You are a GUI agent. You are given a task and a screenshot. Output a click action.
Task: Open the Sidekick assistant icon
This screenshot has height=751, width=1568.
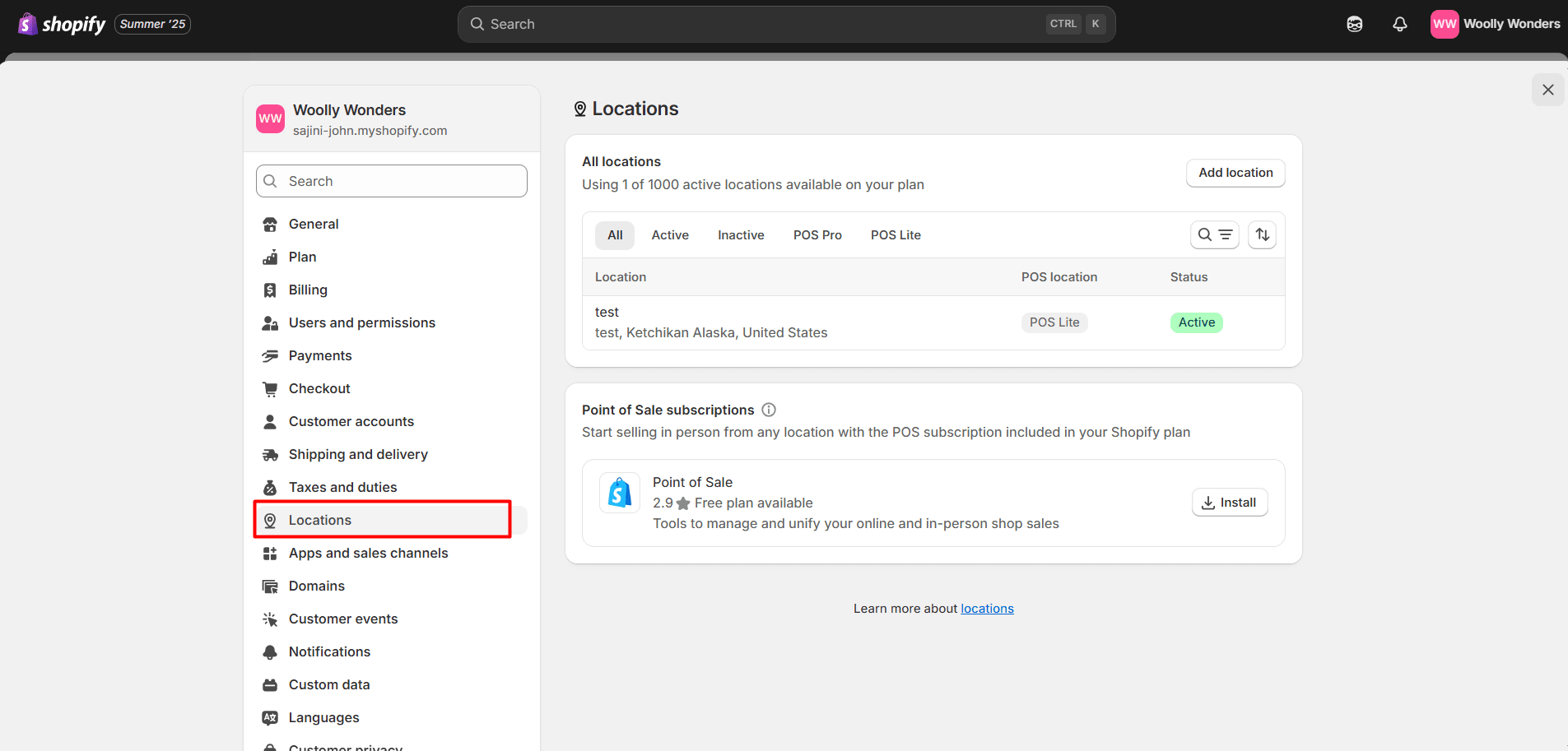(1355, 25)
